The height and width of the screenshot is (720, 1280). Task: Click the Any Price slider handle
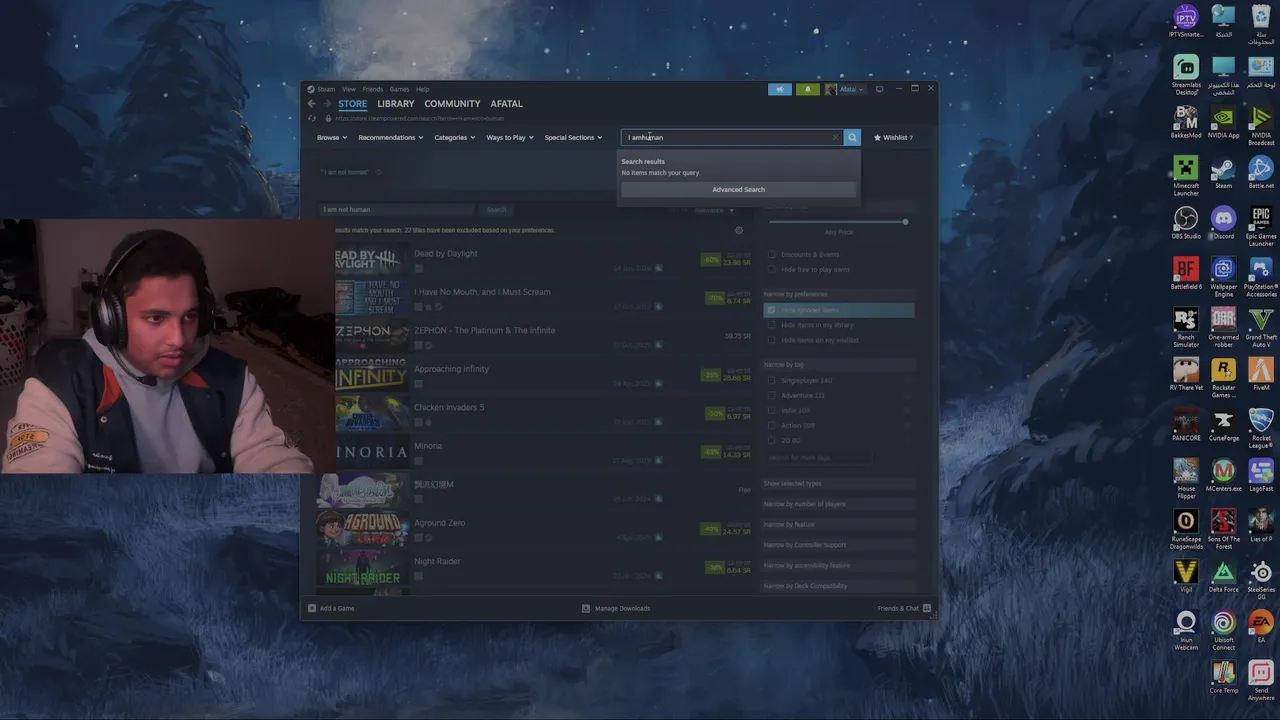[x=905, y=221]
